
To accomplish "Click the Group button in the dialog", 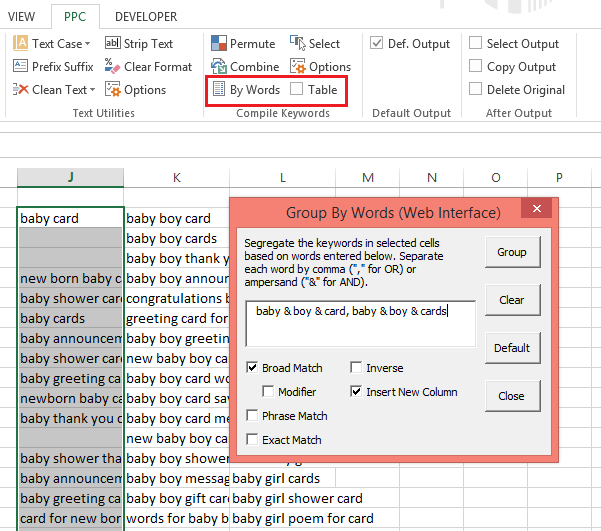I will click(512, 252).
